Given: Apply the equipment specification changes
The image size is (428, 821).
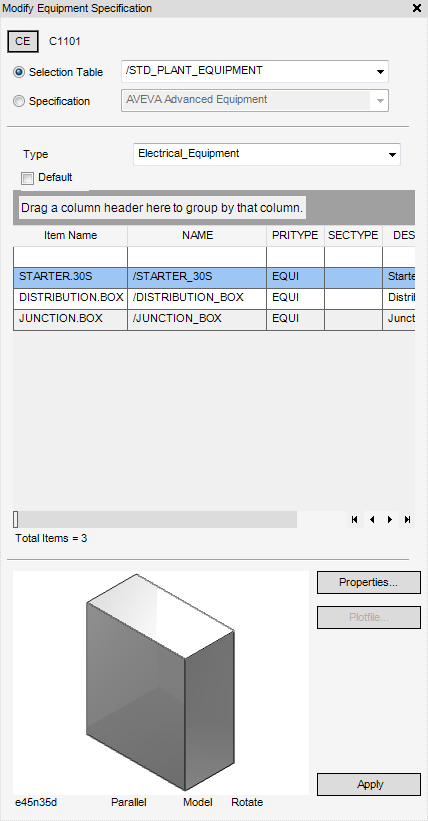Looking at the screenshot, I should point(368,784).
